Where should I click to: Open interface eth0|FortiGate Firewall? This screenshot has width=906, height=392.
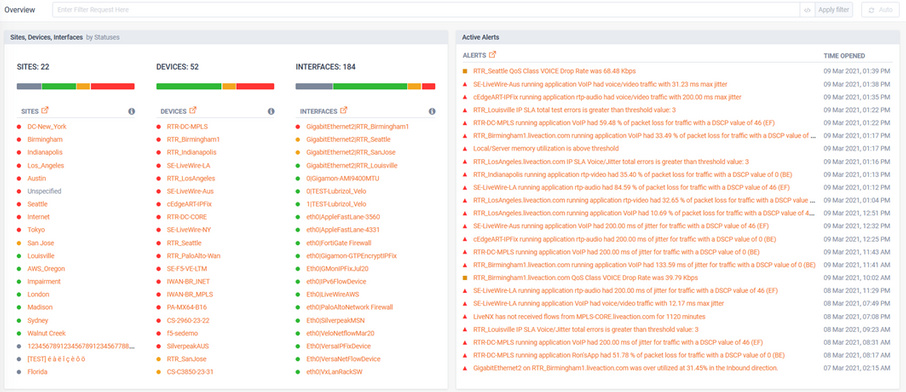[339, 243]
